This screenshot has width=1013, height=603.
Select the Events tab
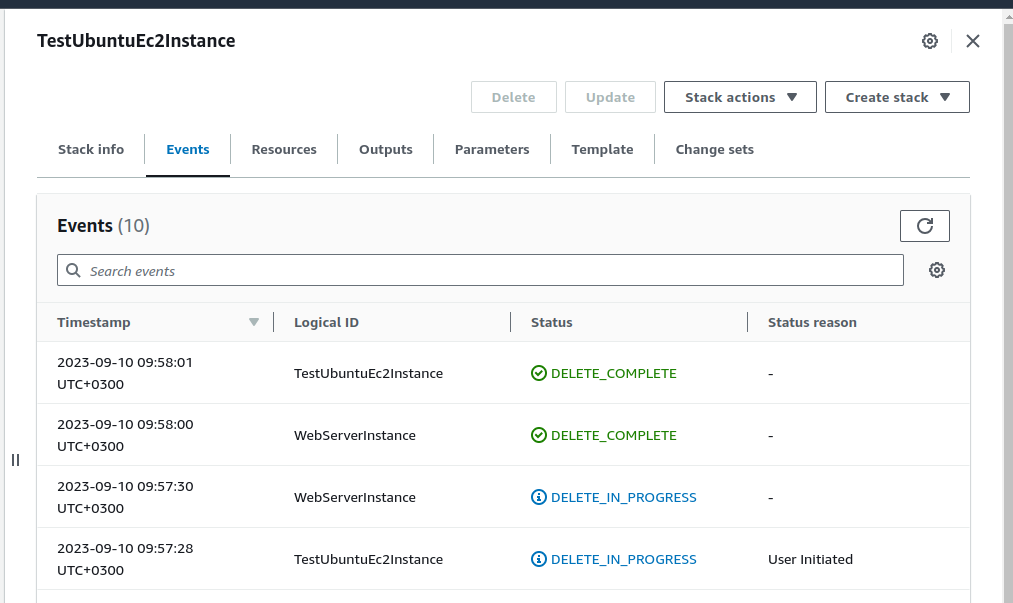tap(188, 149)
